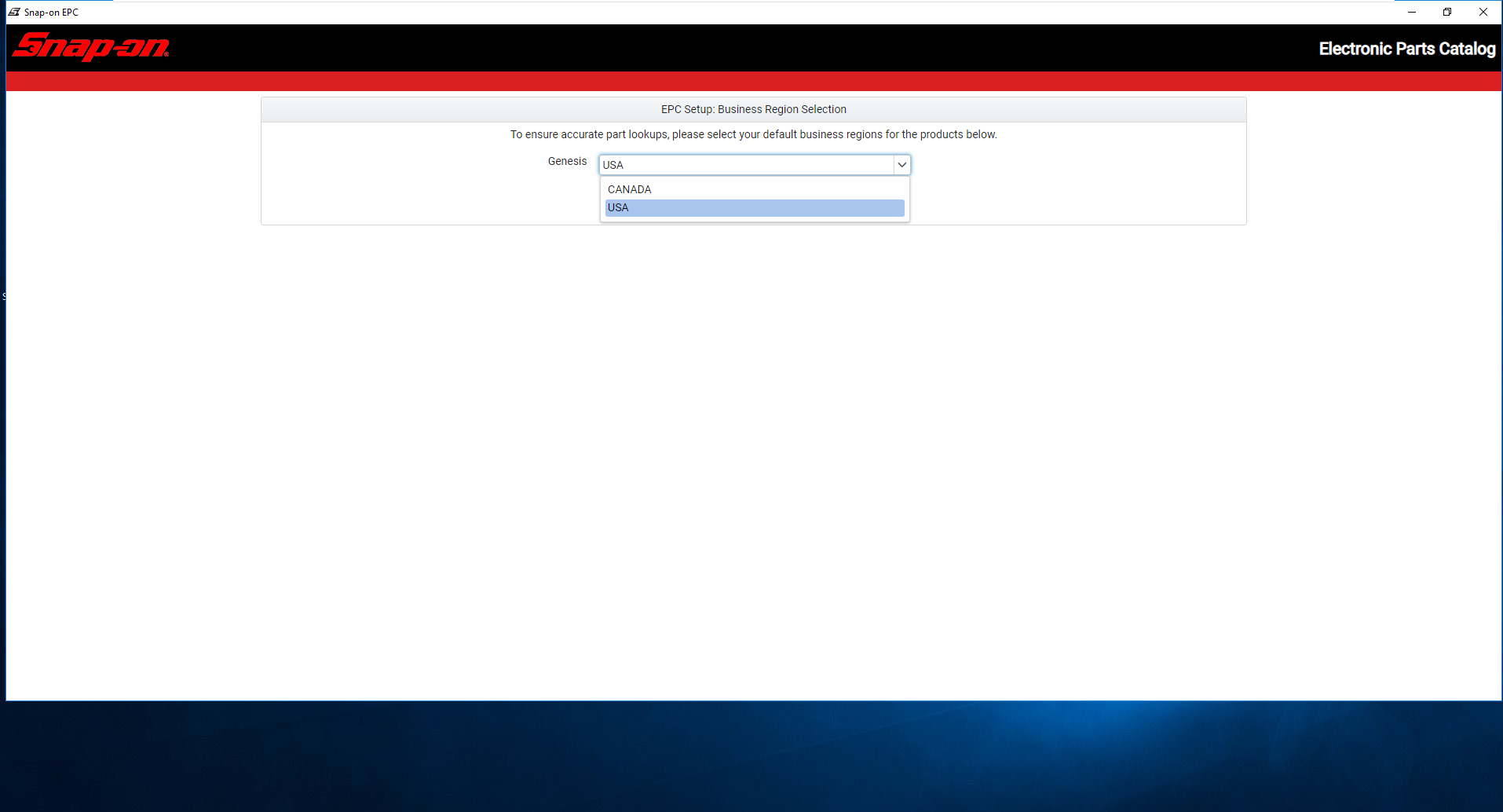Click the red banner strip below header

pos(754,82)
